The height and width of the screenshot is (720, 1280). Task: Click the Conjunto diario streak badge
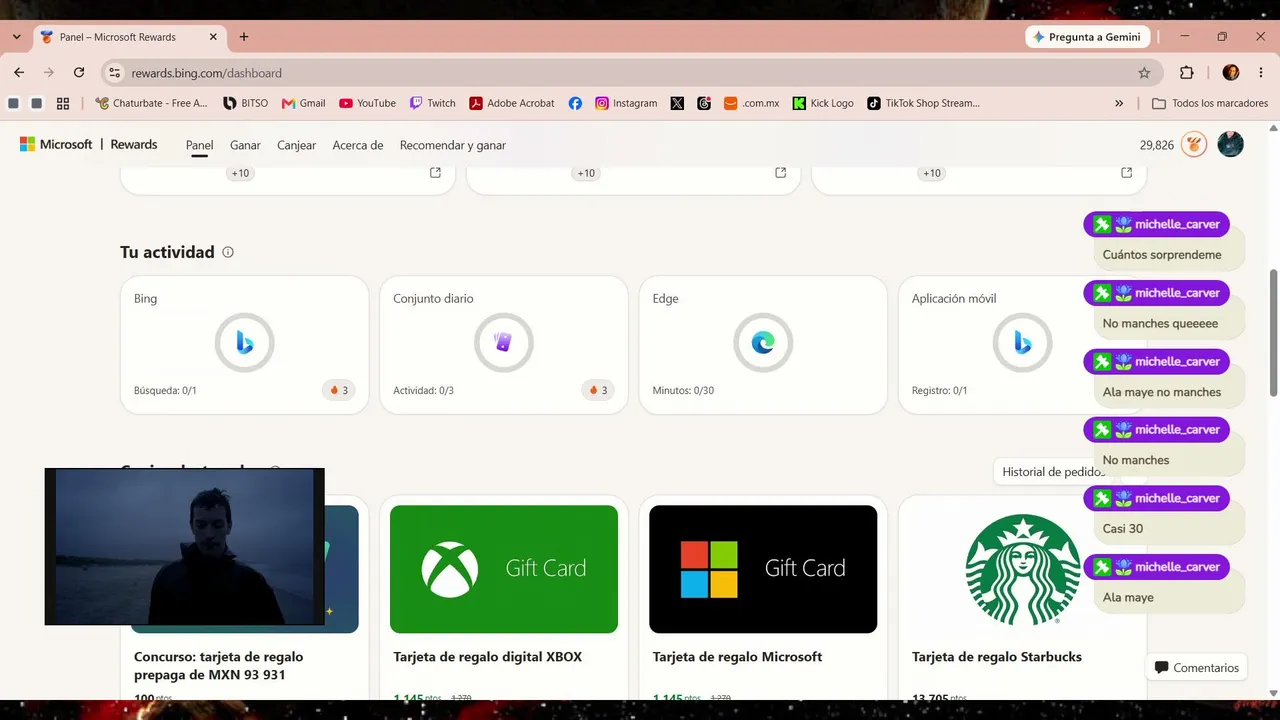click(x=598, y=390)
